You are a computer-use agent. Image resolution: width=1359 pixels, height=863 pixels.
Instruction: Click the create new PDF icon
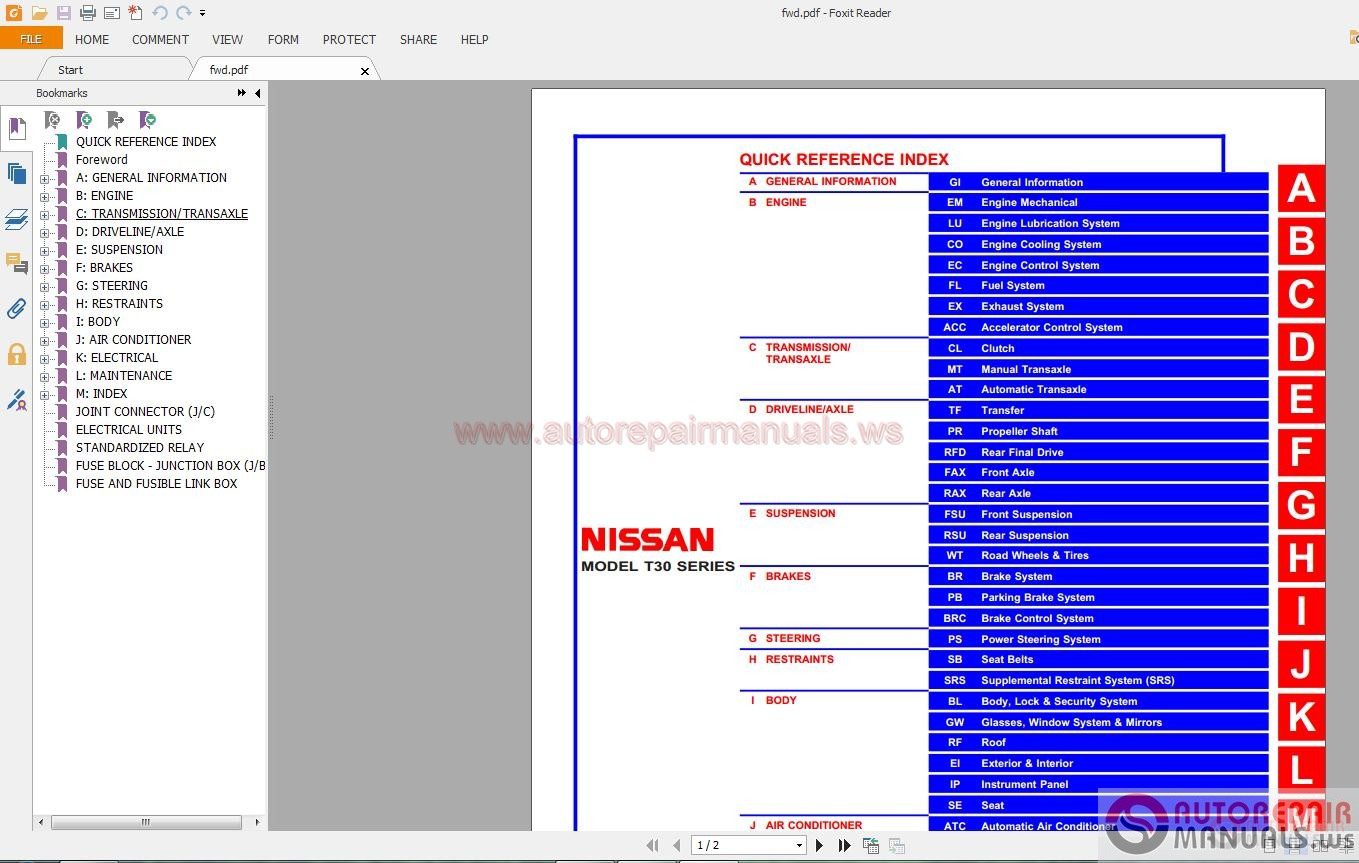coord(135,13)
